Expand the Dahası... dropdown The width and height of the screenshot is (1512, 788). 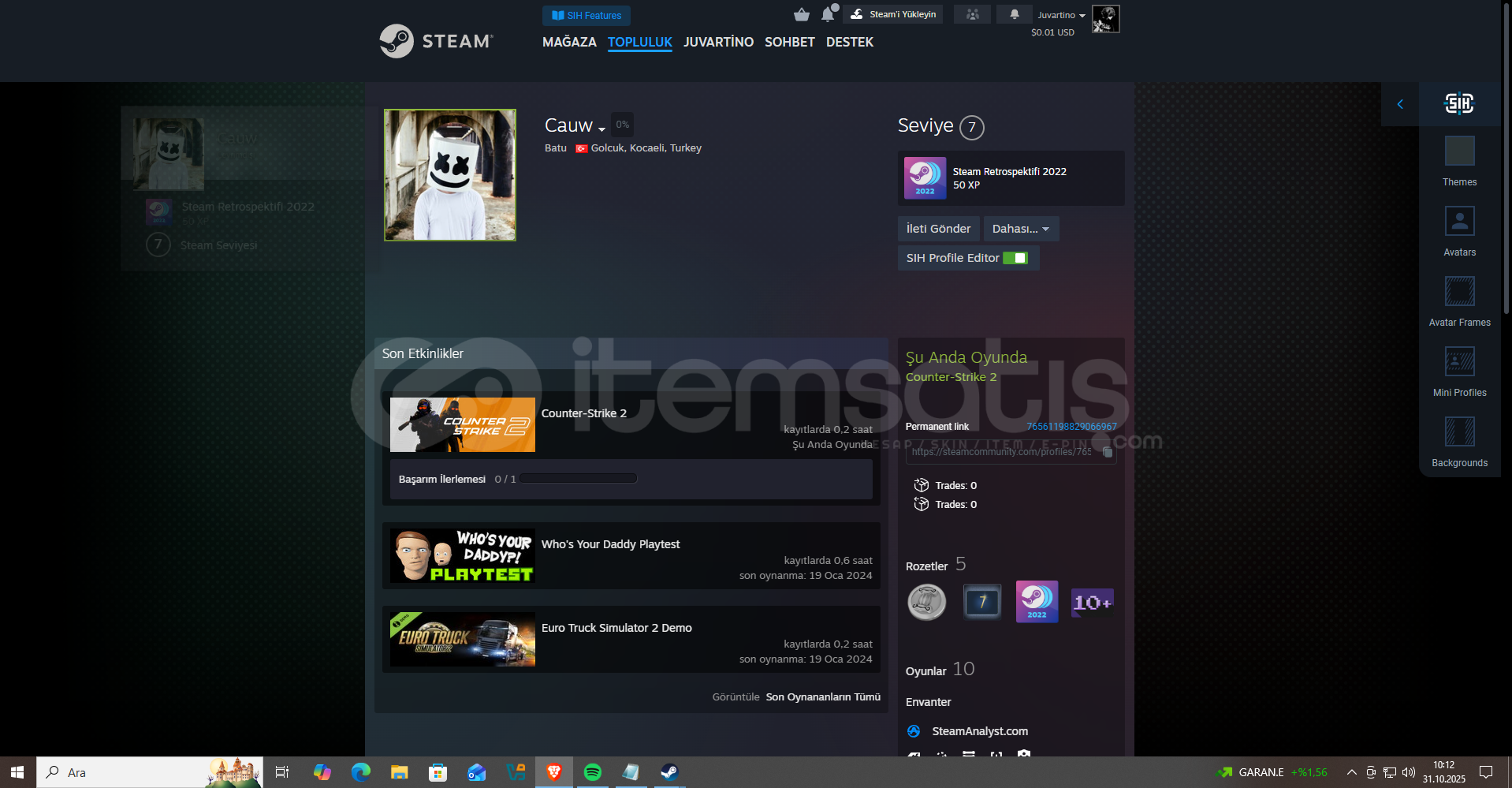pyautogui.click(x=1021, y=229)
